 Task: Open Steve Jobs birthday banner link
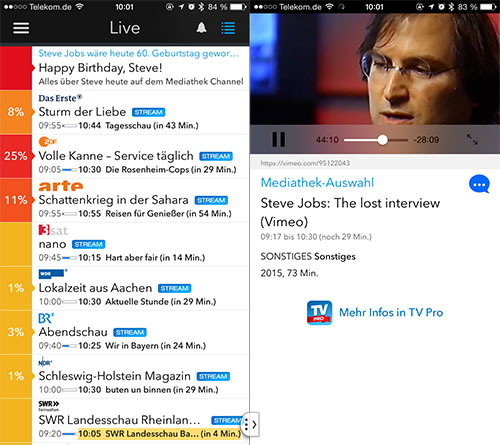pyautogui.click(x=138, y=53)
